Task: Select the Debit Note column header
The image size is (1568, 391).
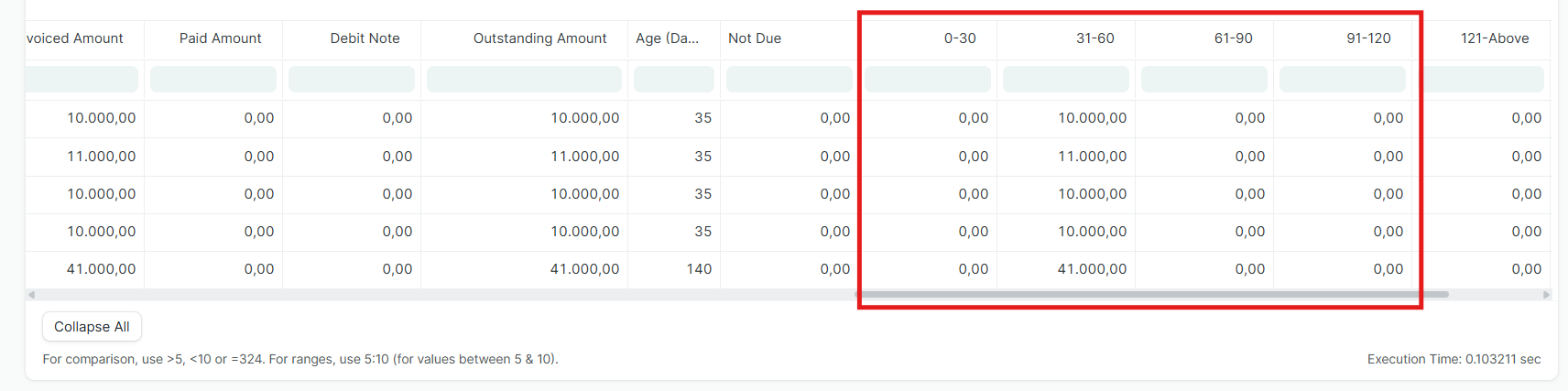Action: [365, 38]
